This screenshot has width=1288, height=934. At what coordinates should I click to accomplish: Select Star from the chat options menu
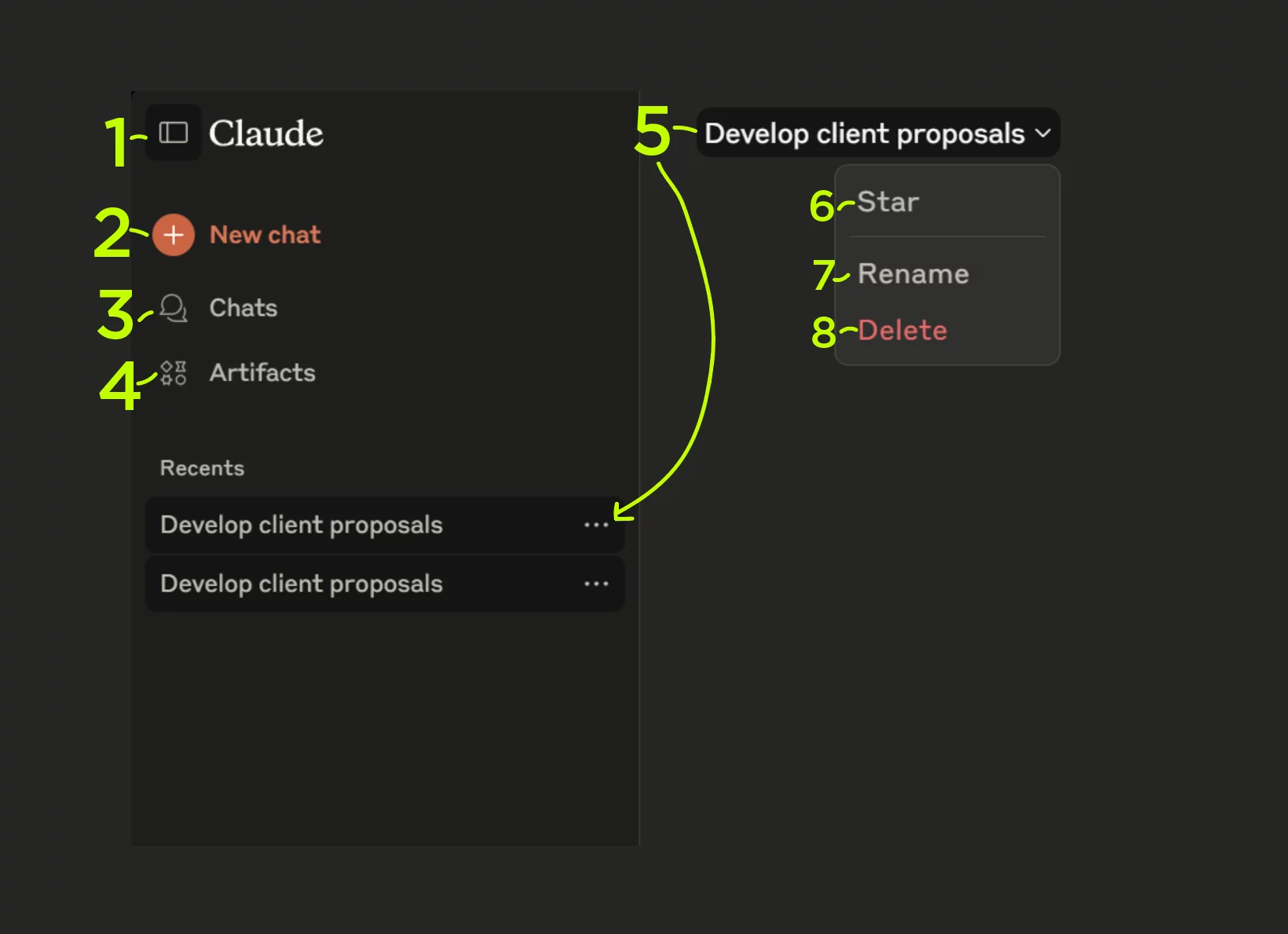click(x=888, y=202)
